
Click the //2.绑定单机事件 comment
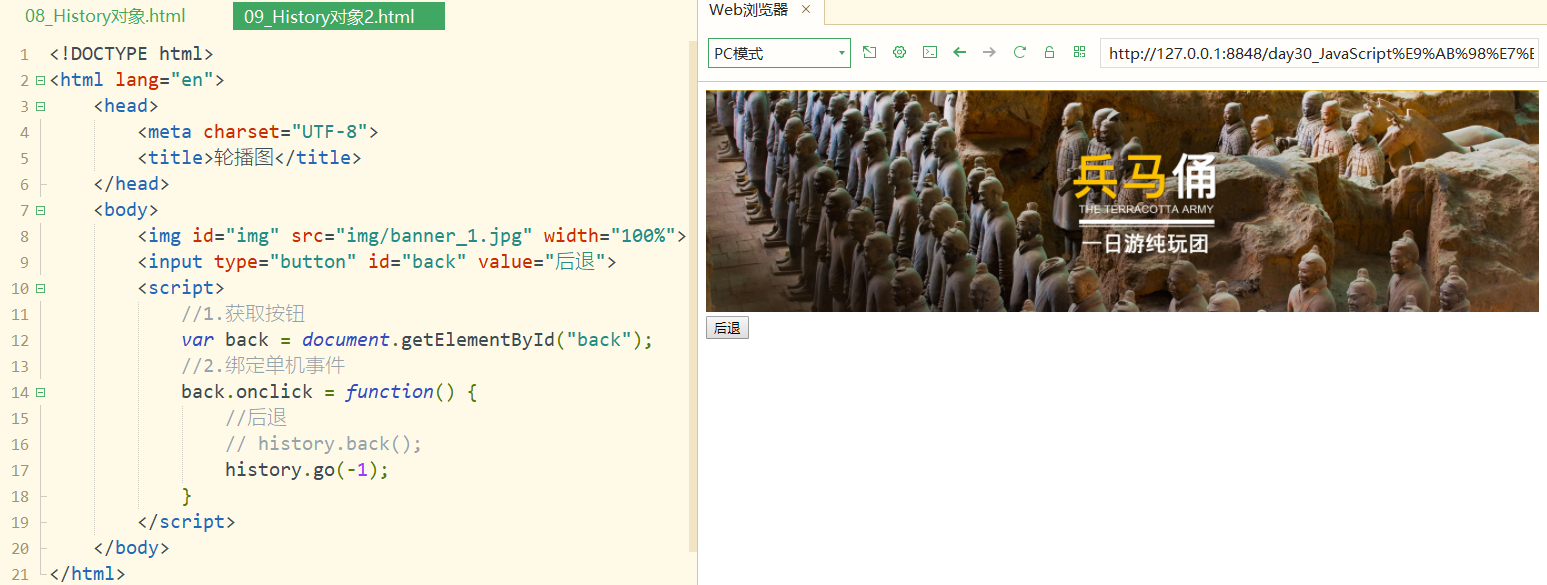click(x=263, y=366)
